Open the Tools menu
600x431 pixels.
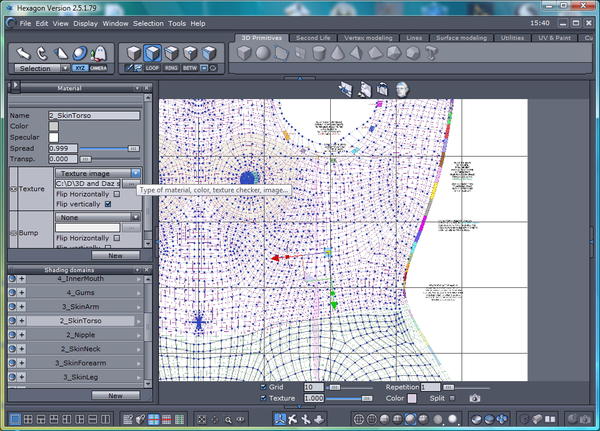pyautogui.click(x=177, y=22)
